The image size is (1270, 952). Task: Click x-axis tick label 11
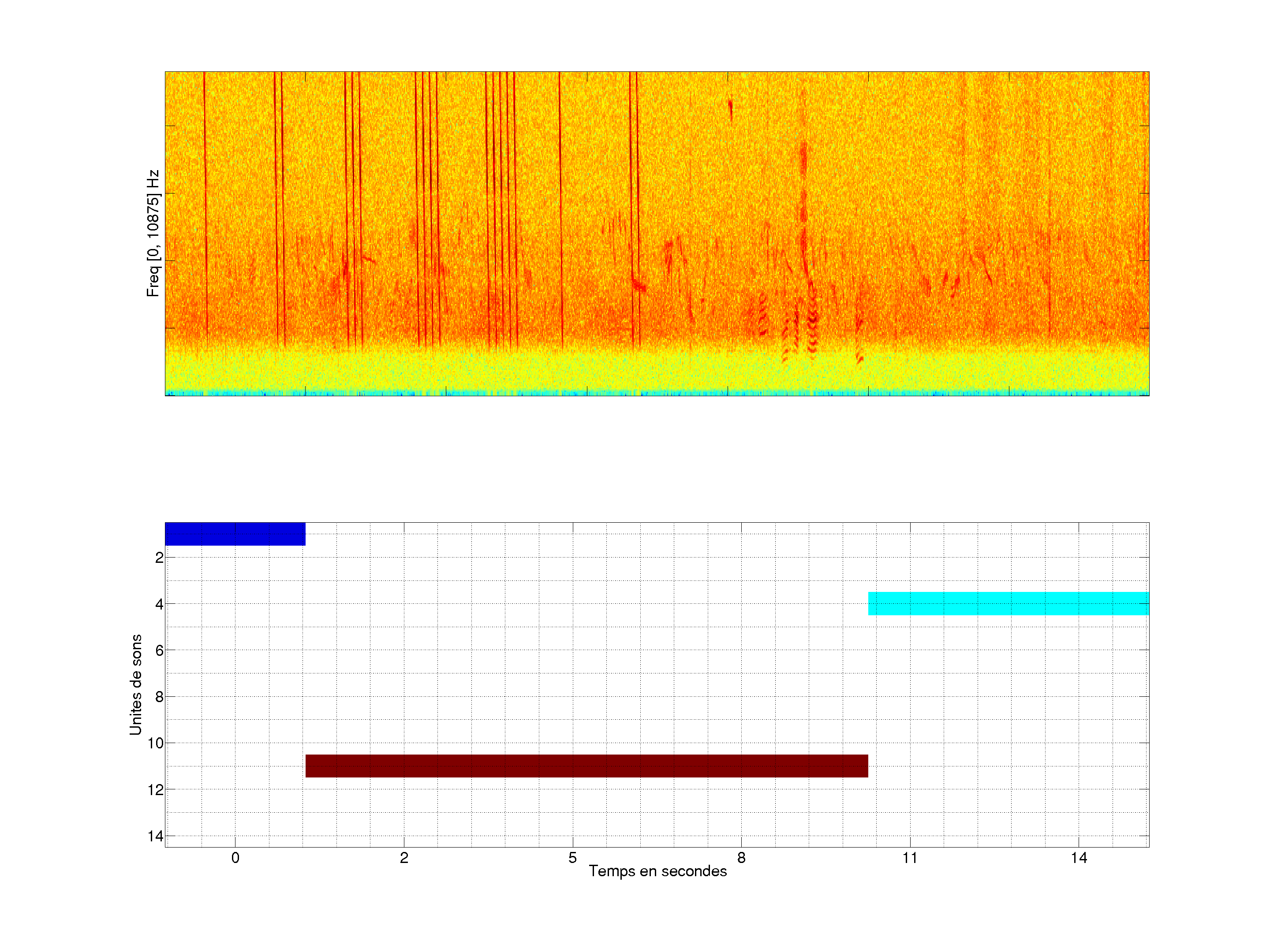coord(909,858)
